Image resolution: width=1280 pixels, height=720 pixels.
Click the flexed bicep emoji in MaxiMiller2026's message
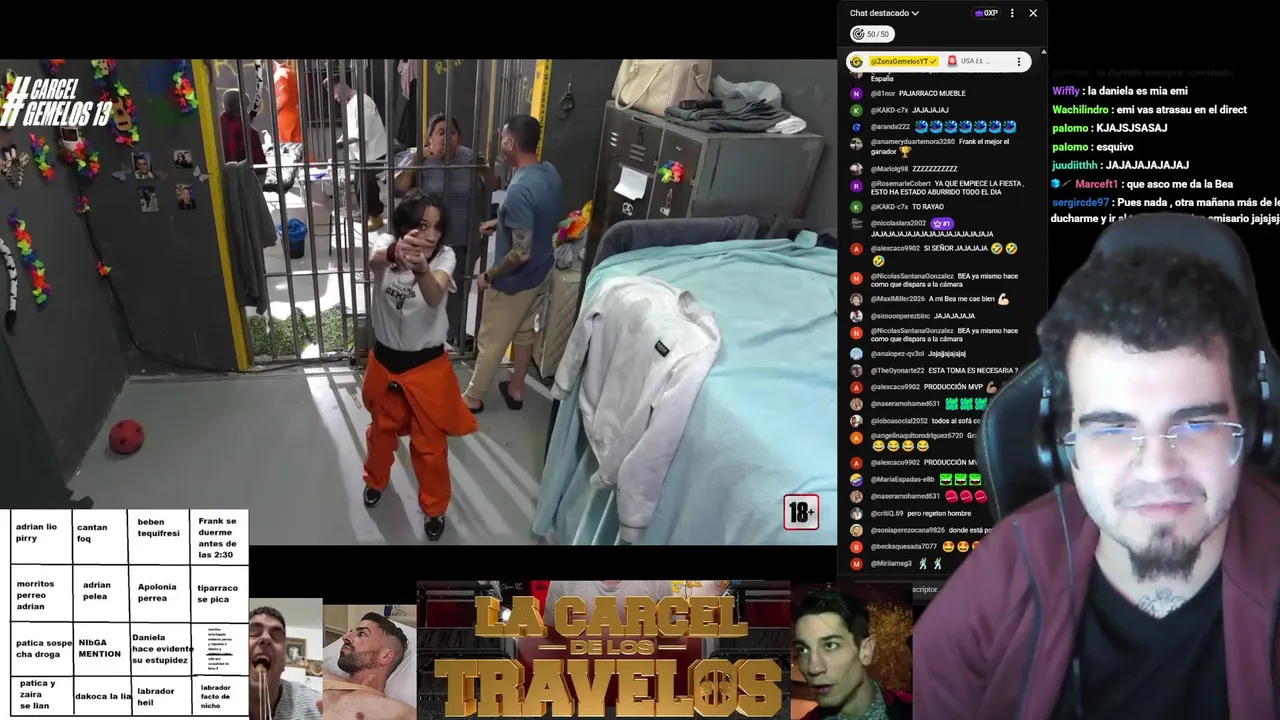click(x=1003, y=299)
